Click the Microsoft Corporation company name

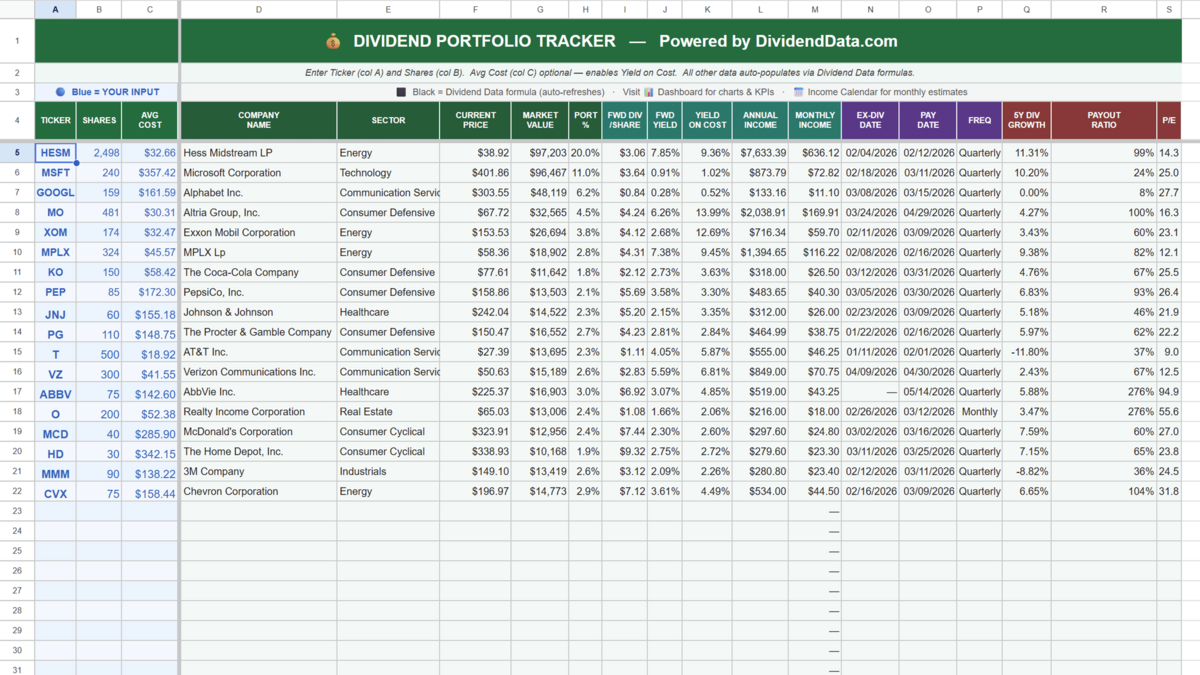259,173
